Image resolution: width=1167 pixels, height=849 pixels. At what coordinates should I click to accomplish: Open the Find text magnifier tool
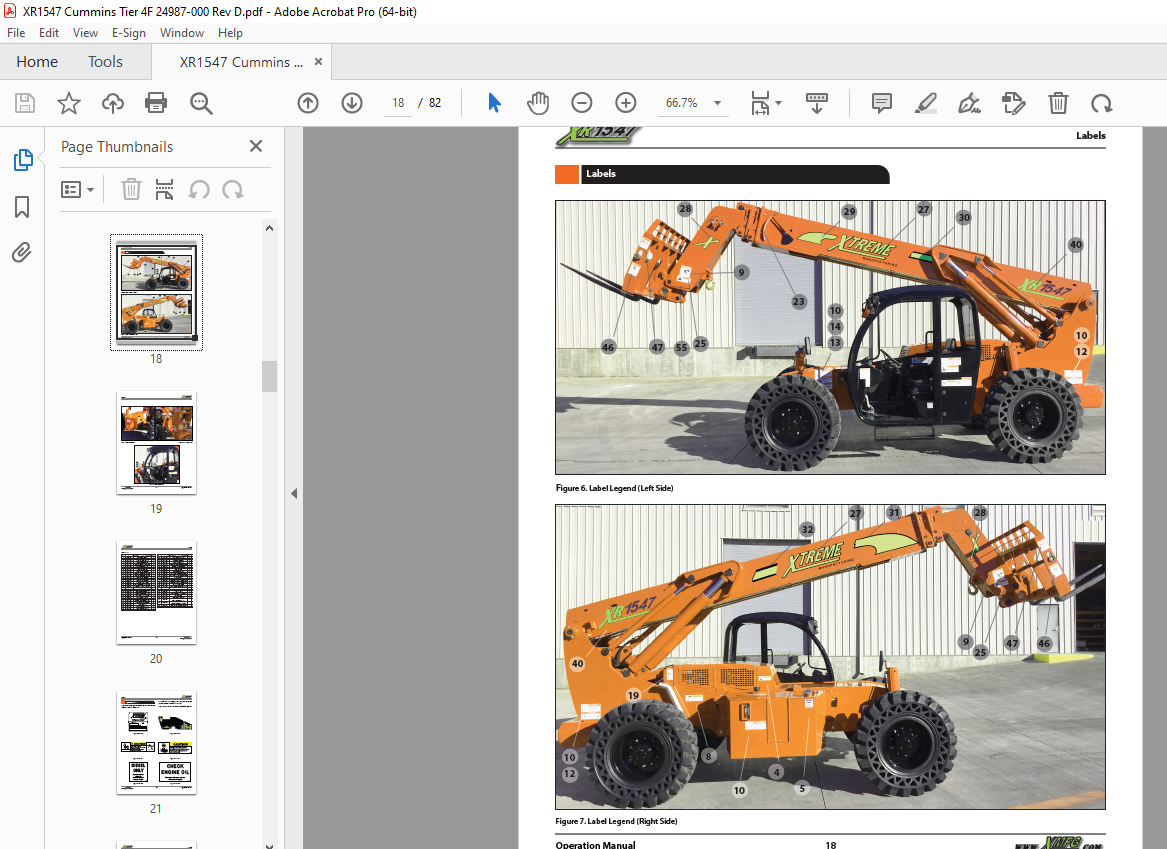pos(201,103)
